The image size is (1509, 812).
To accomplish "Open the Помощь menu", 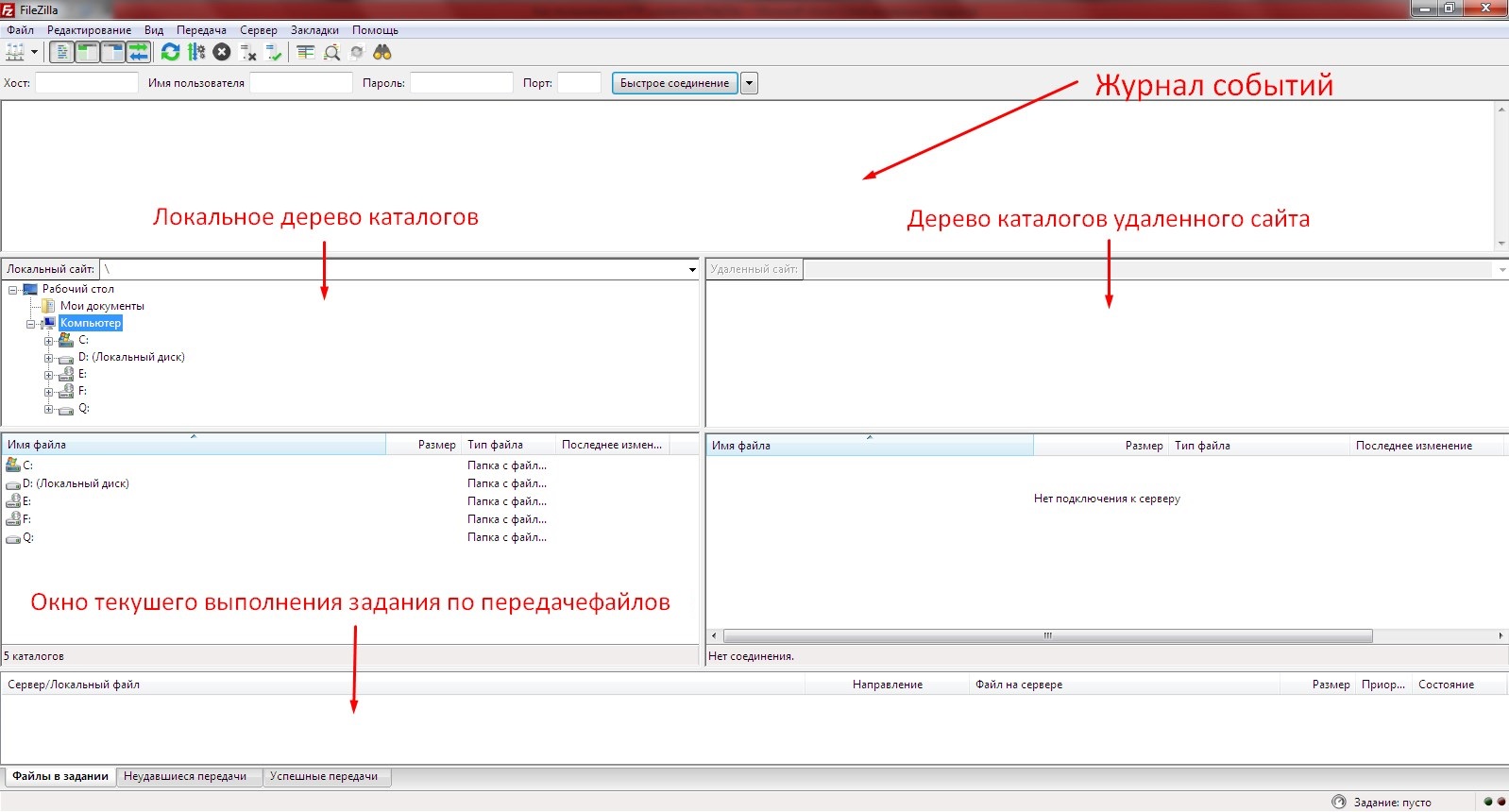I will pyautogui.click(x=376, y=30).
